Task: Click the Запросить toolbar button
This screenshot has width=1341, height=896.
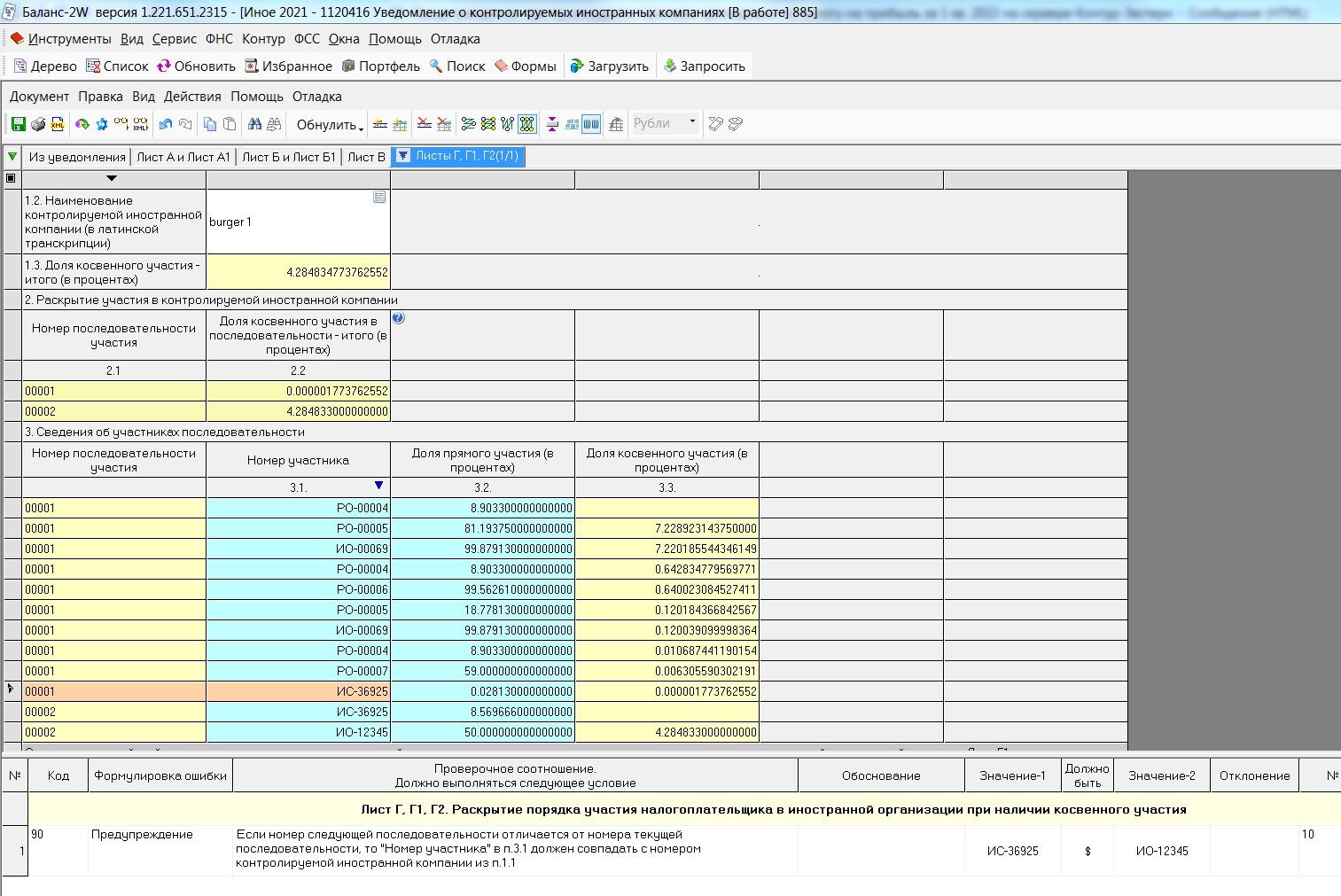Action: [705, 66]
